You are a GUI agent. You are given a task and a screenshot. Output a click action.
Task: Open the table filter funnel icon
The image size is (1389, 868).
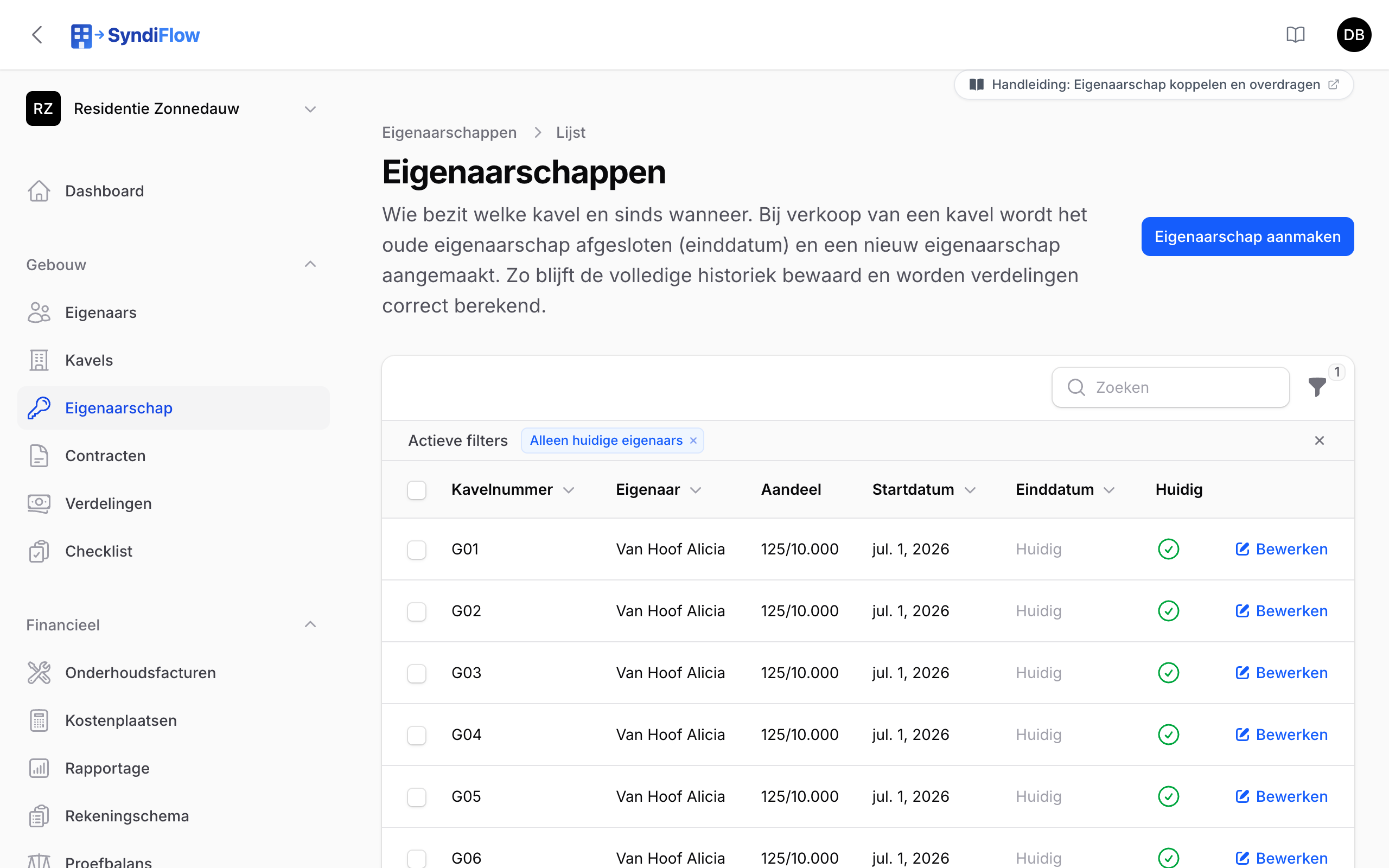coord(1317,387)
